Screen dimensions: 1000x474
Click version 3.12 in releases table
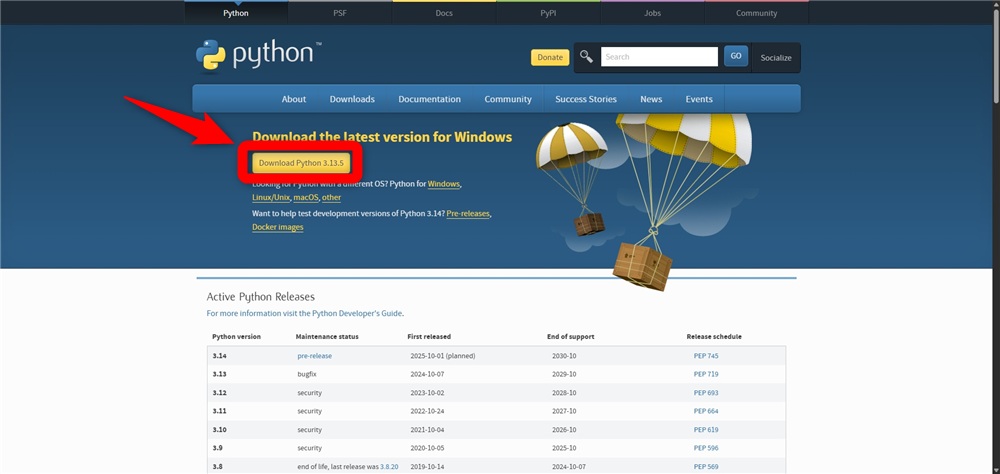coord(219,393)
